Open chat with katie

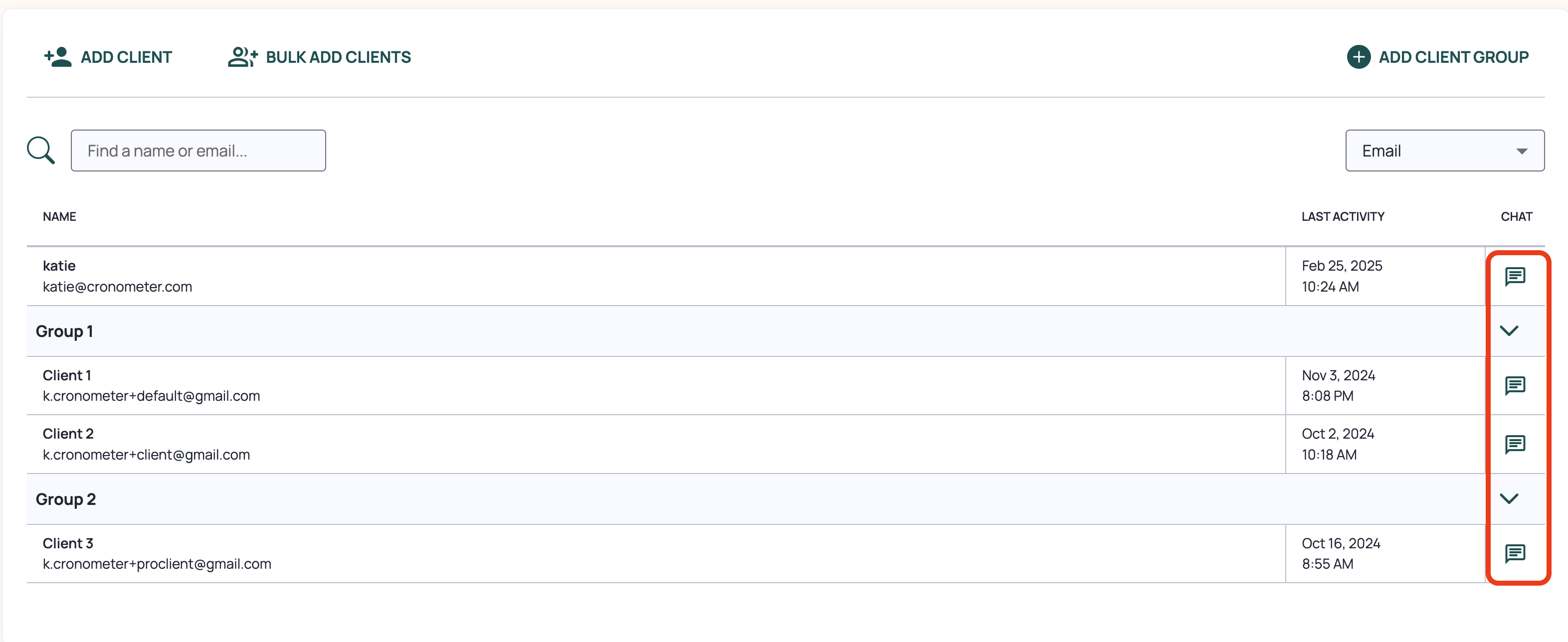click(1515, 276)
